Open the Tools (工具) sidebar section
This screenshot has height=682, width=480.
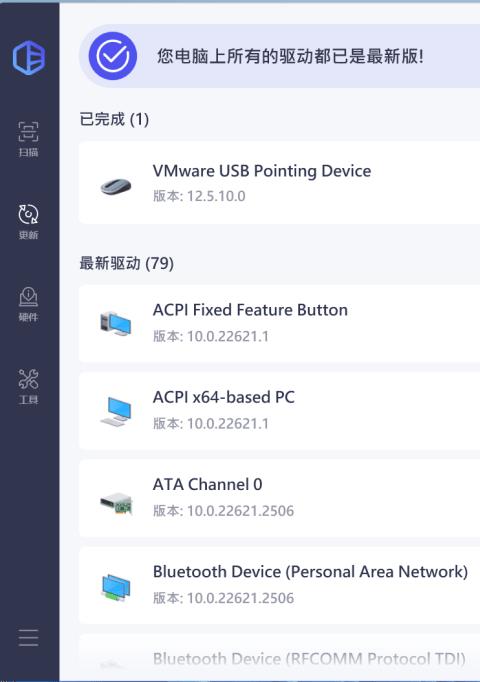[x=28, y=387]
